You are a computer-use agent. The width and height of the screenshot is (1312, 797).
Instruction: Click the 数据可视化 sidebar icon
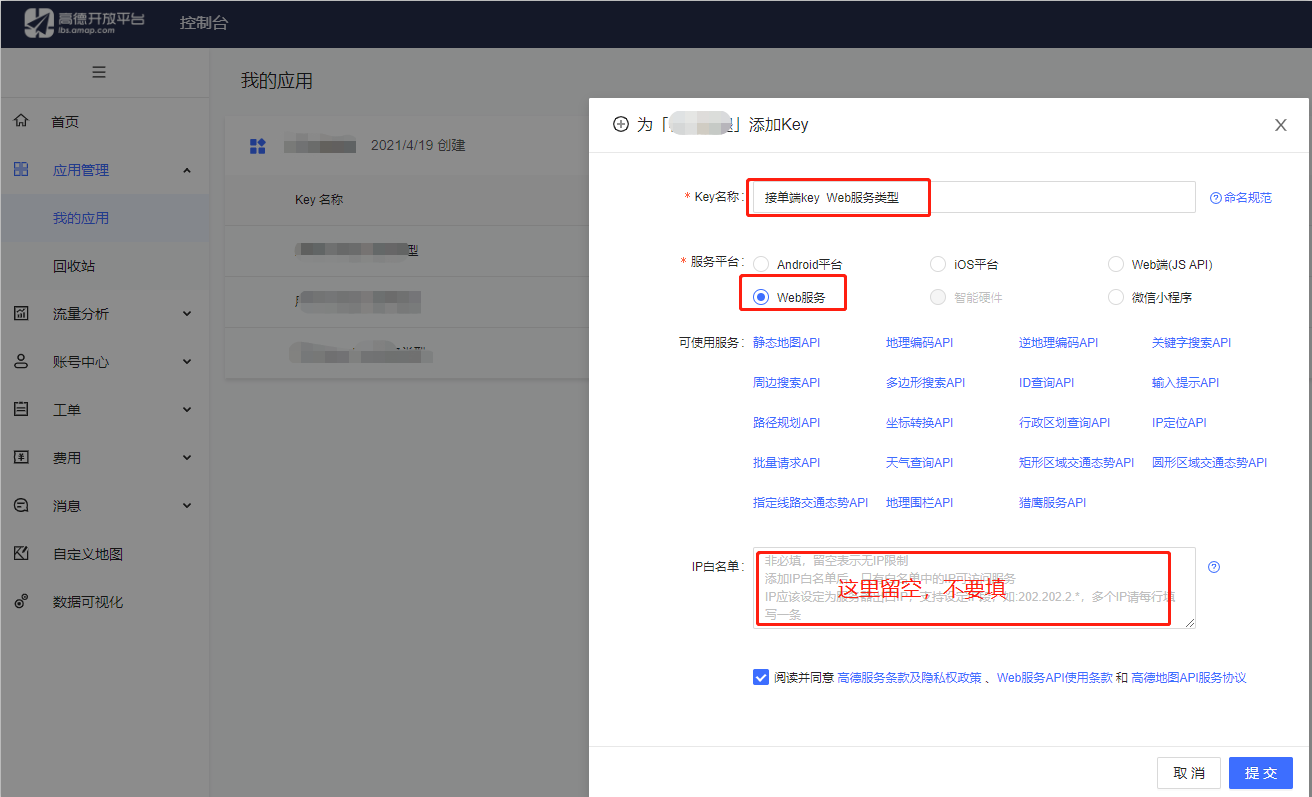[21, 601]
